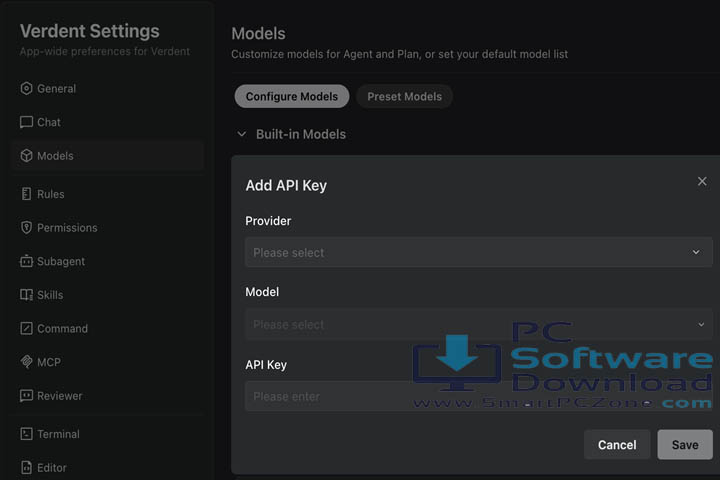
Task: Click the MCP icon in sidebar
Action: pos(26,362)
